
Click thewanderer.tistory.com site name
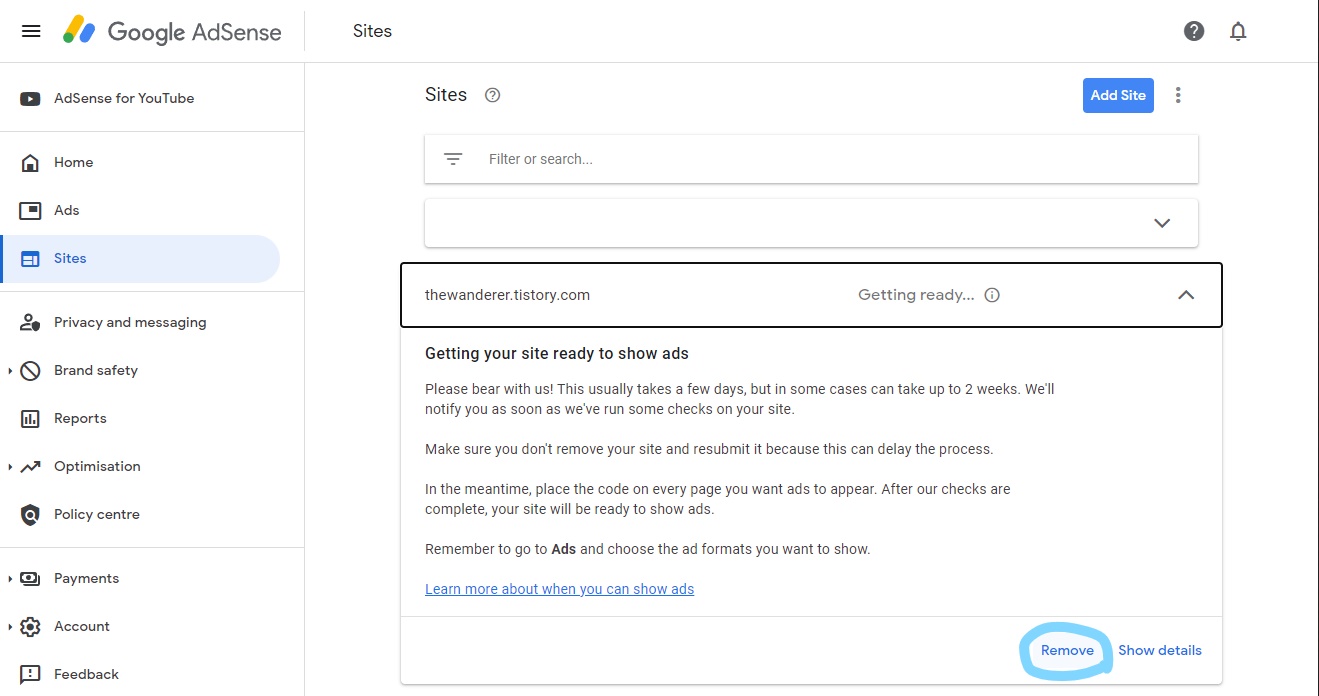coord(507,295)
